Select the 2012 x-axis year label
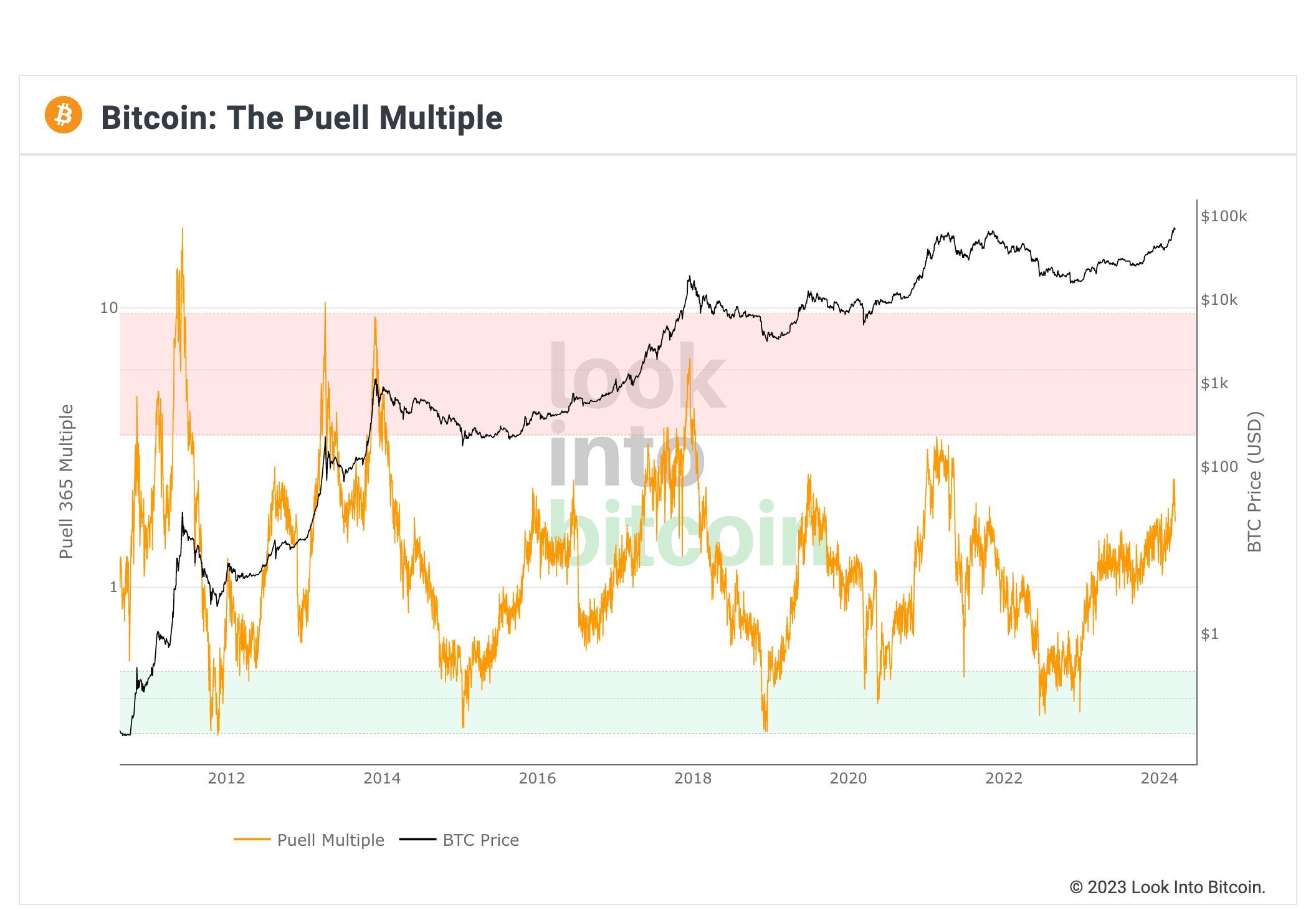 tap(226, 778)
